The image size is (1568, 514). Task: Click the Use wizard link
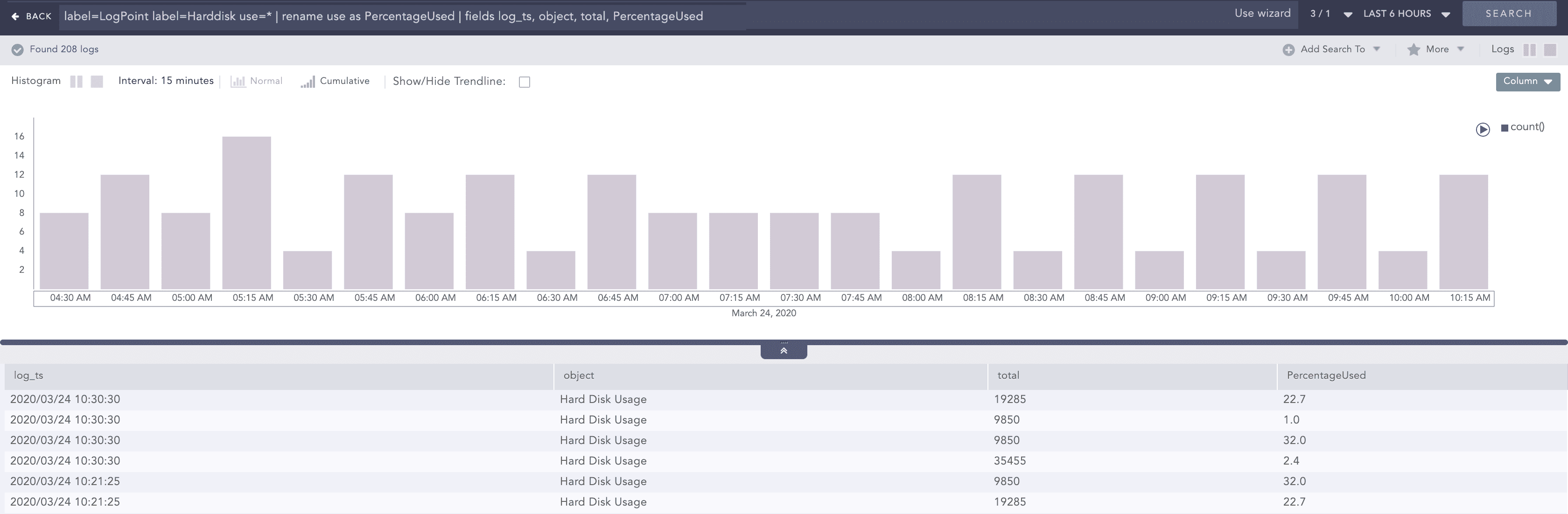pyautogui.click(x=1262, y=13)
